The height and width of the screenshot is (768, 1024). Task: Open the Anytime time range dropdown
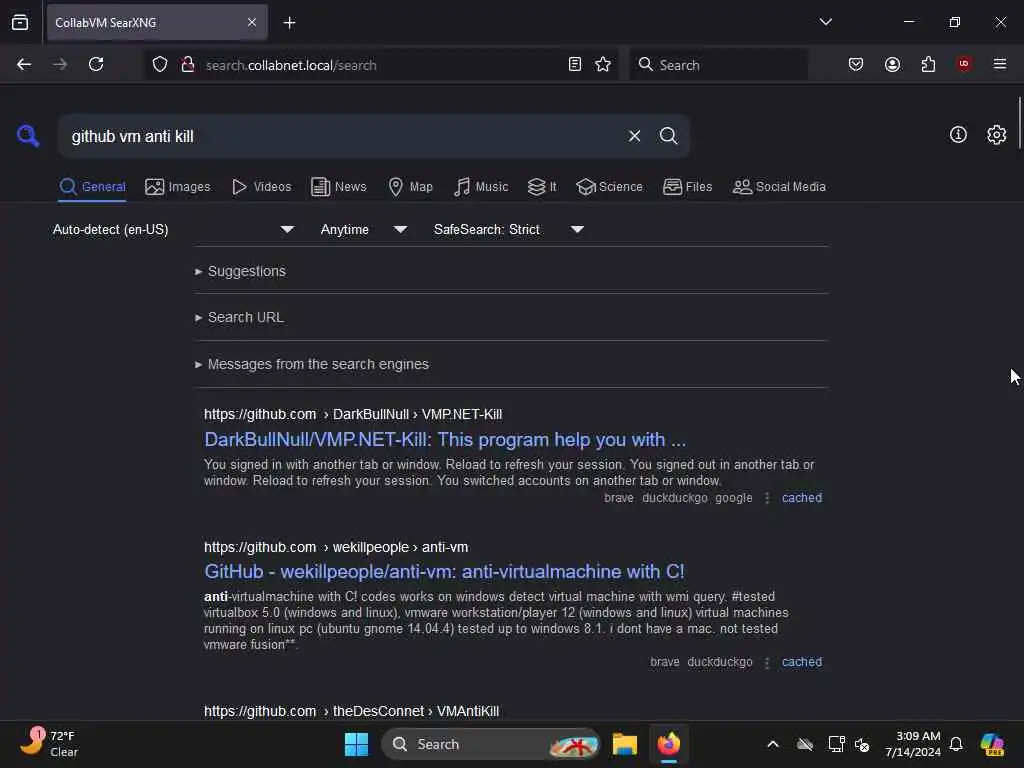tap(364, 229)
